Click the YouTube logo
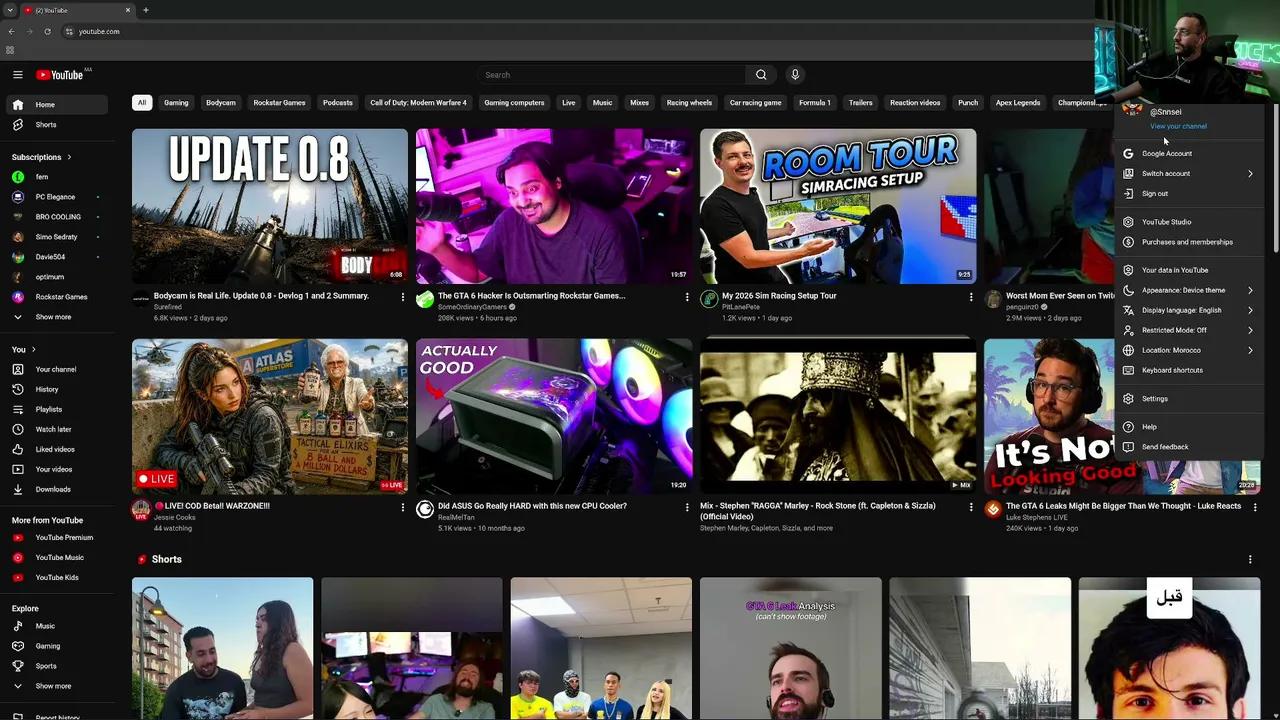This screenshot has height=720, width=1280. pos(60,75)
